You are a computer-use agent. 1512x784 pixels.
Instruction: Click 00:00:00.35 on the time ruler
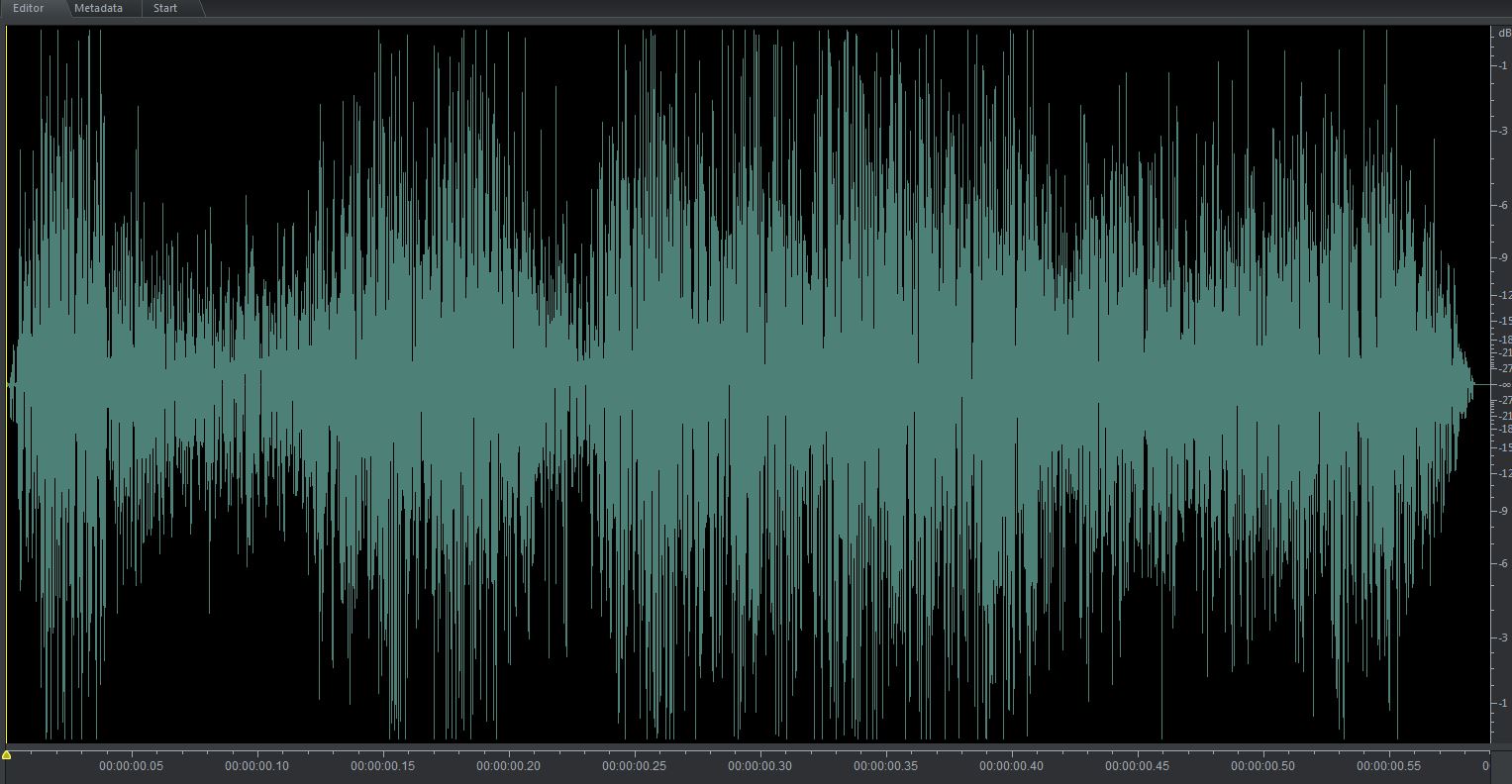coord(885,766)
